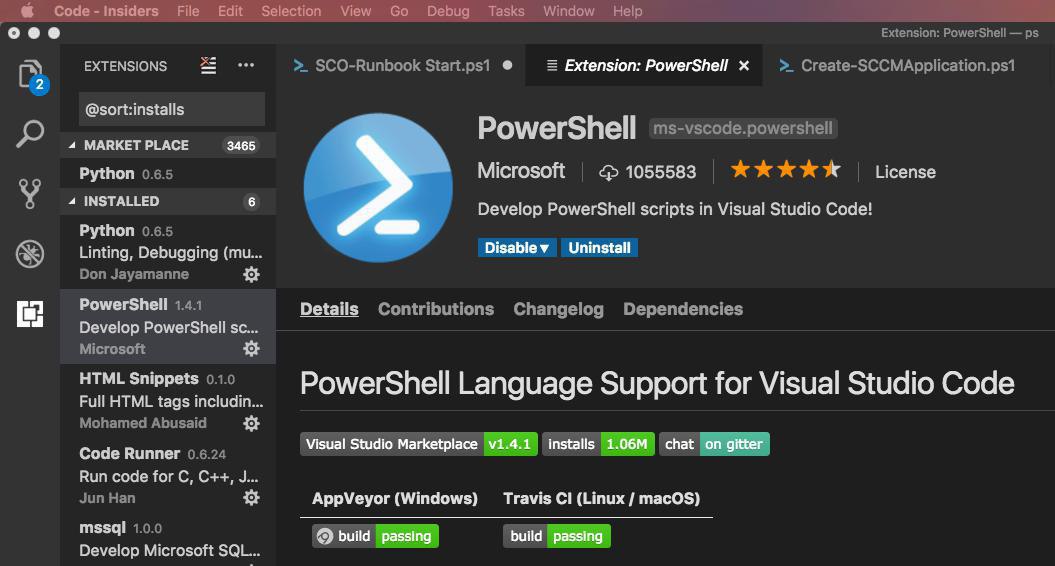Viewport: 1055px width, 566px height.
Task: Select the Dependencies tab
Action: point(683,309)
